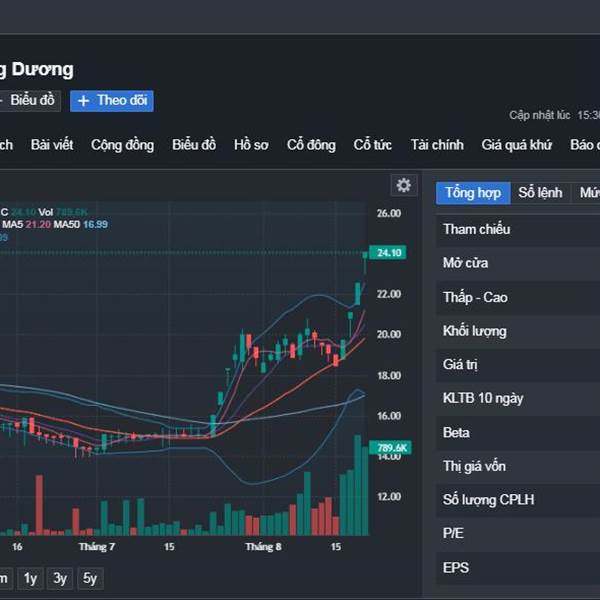Image resolution: width=600 pixels, height=600 pixels.
Task: Click the Mở cửa row
Action: click(x=518, y=263)
